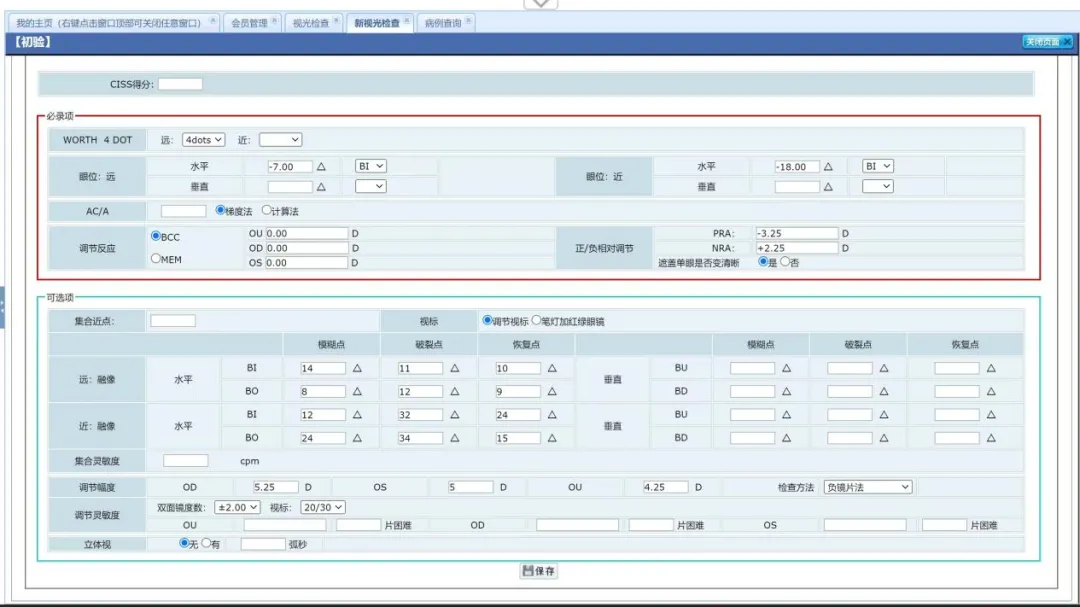
Task: Click the 眼位近 水平 field showing -18.00
Action: [x=797, y=167]
